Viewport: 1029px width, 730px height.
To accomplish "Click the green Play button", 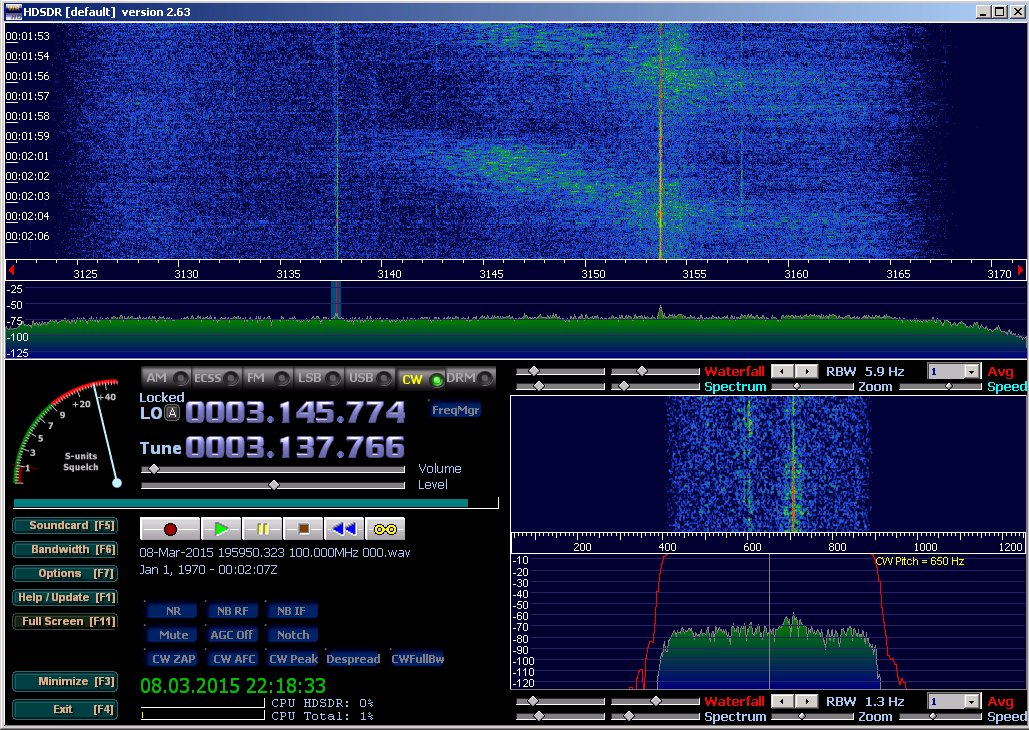I will pyautogui.click(x=221, y=528).
